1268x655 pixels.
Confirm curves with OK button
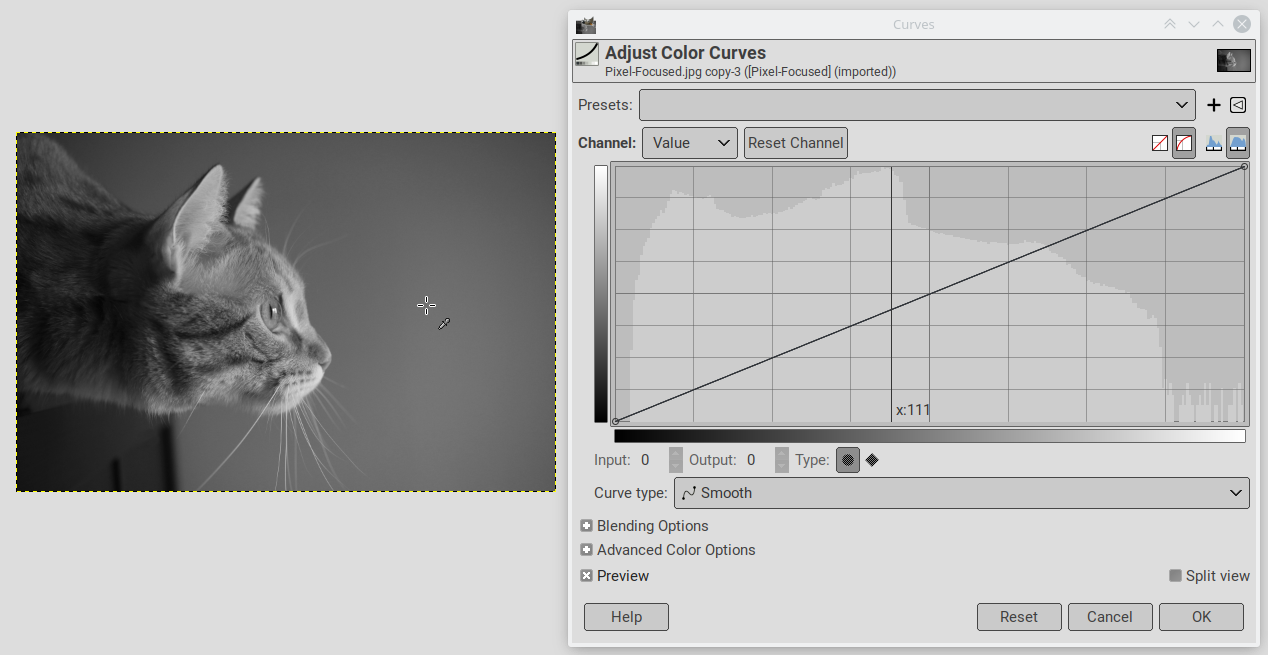point(1202,617)
